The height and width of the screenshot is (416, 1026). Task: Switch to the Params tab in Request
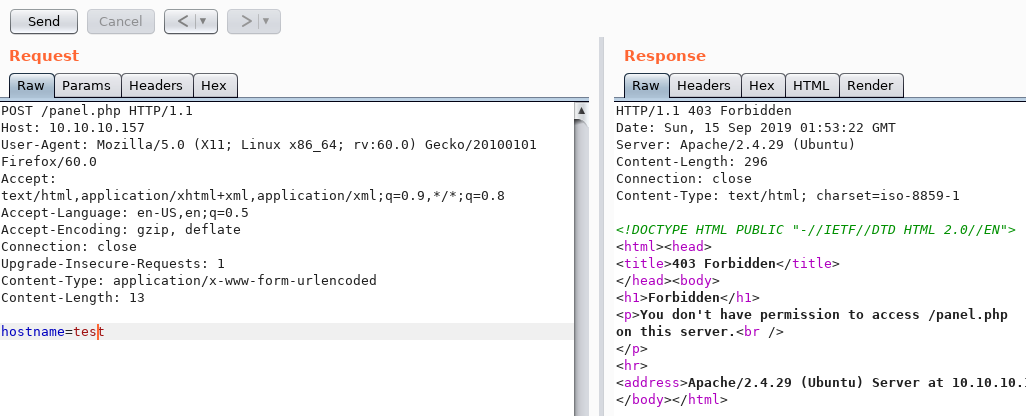pos(87,86)
